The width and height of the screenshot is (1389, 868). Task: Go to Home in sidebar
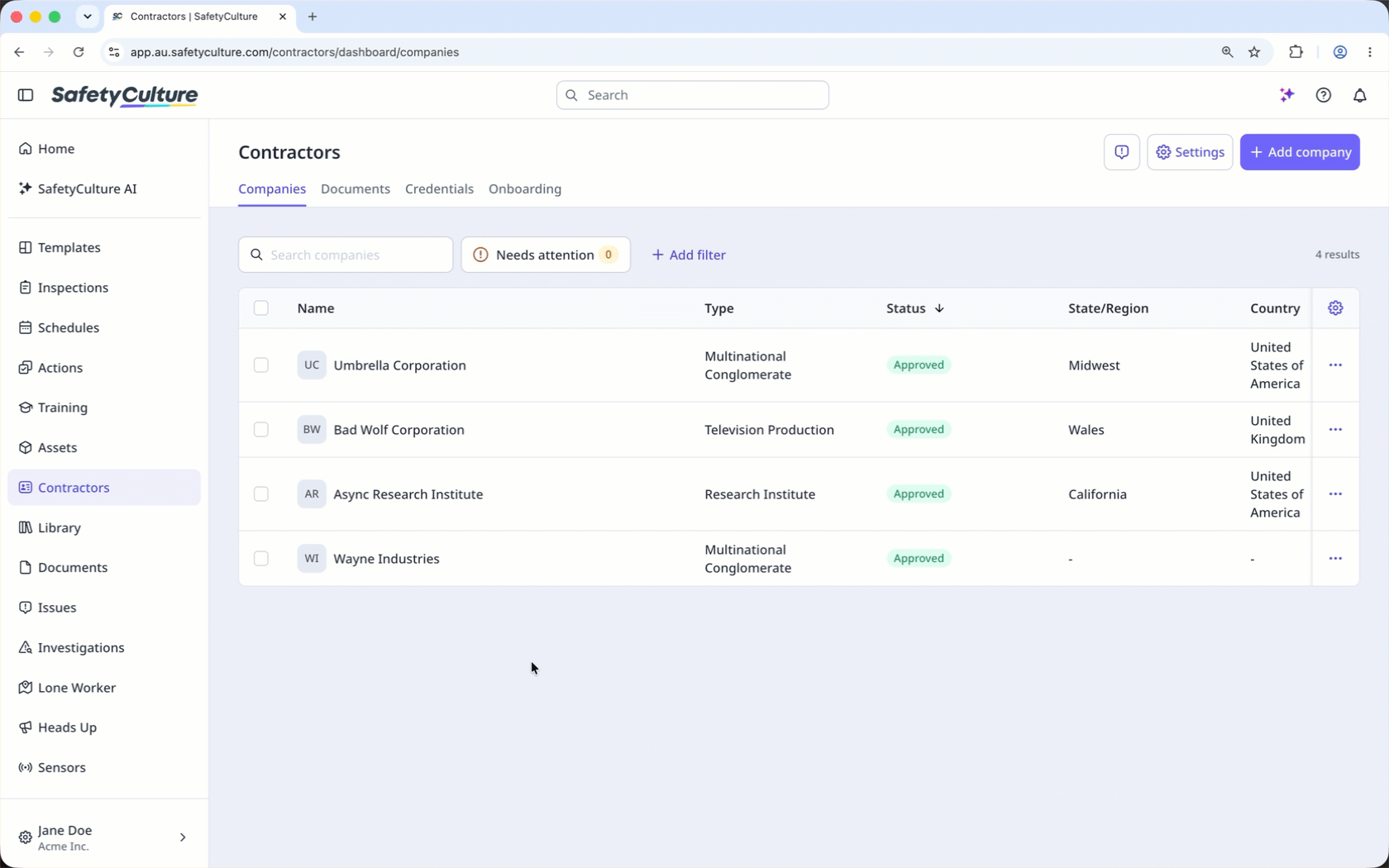pyautogui.click(x=104, y=149)
